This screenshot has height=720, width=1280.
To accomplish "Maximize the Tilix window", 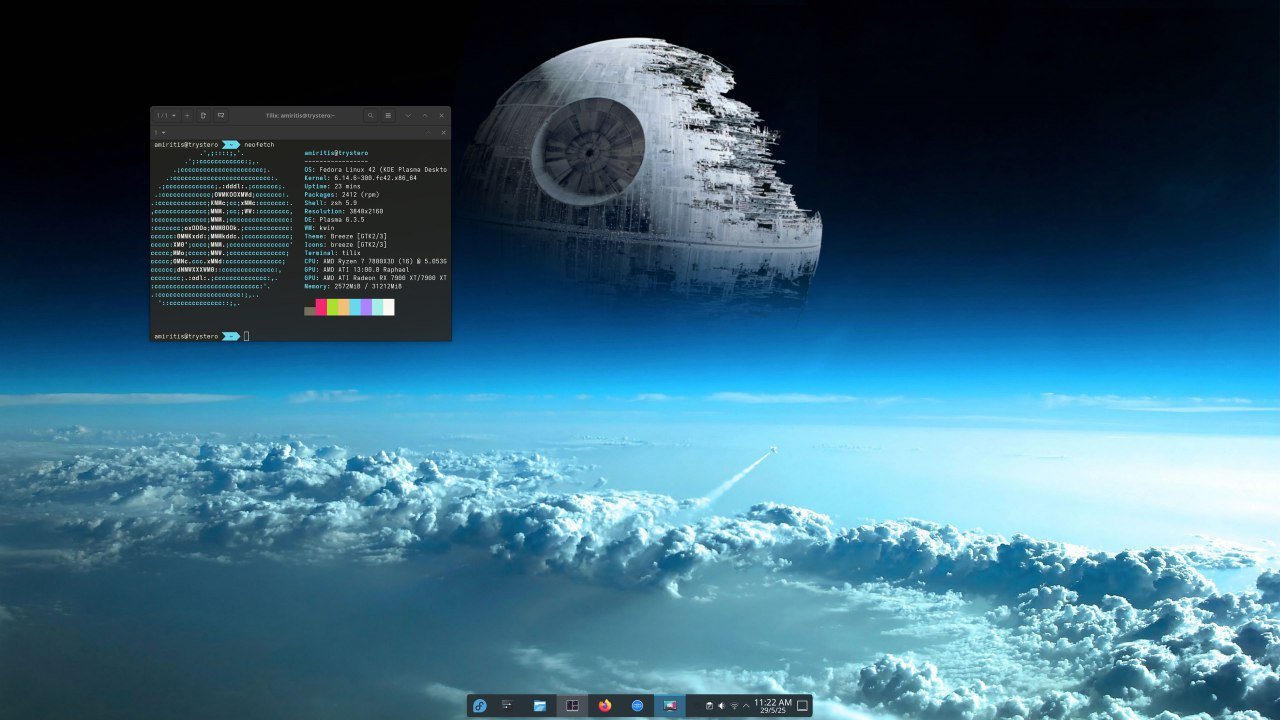I will click(x=425, y=116).
